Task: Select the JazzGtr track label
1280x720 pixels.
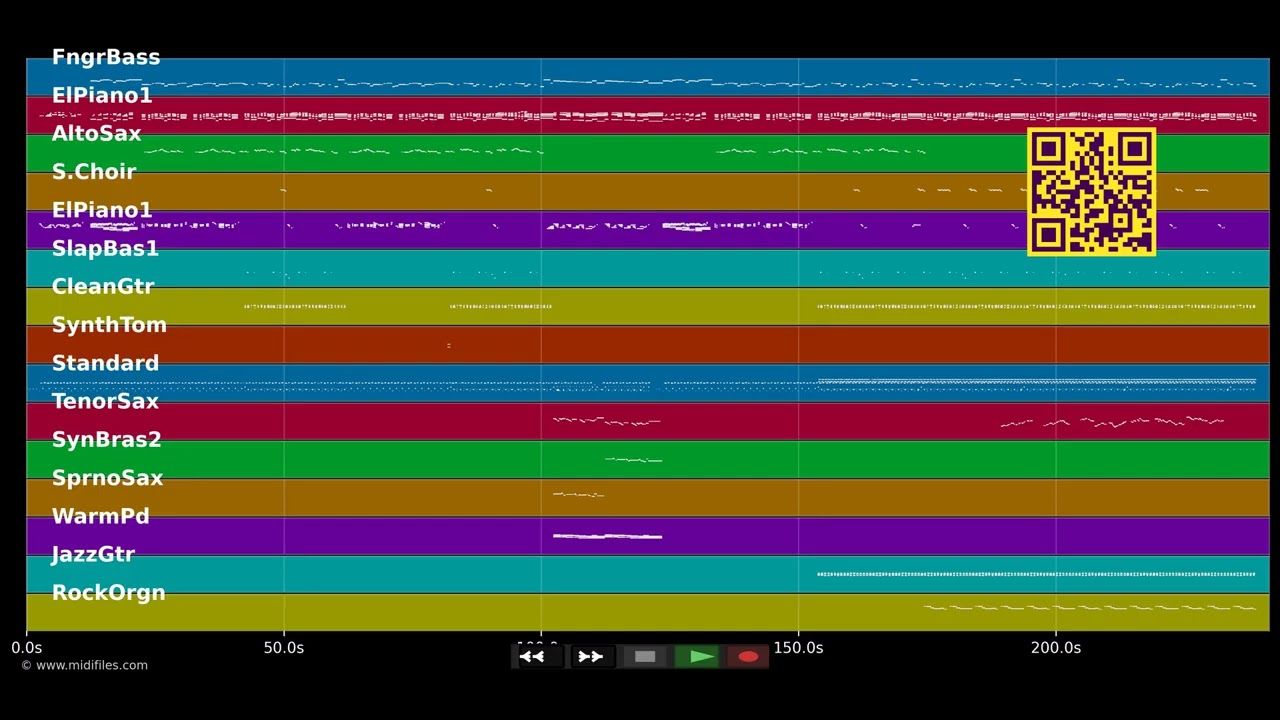Action: pos(93,554)
